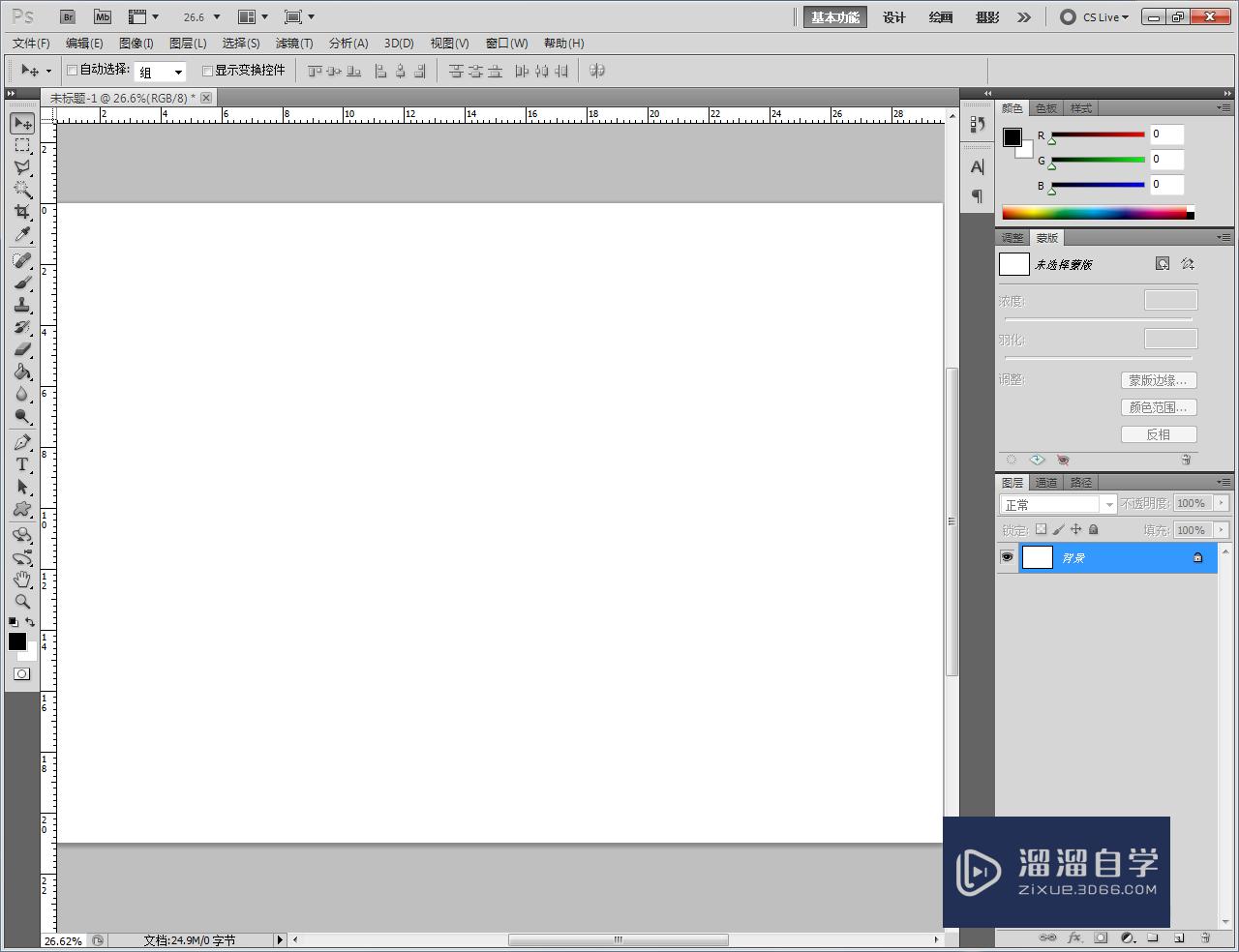1239x952 pixels.
Task: Select the Spot Healing Brush tool
Action: click(22, 260)
